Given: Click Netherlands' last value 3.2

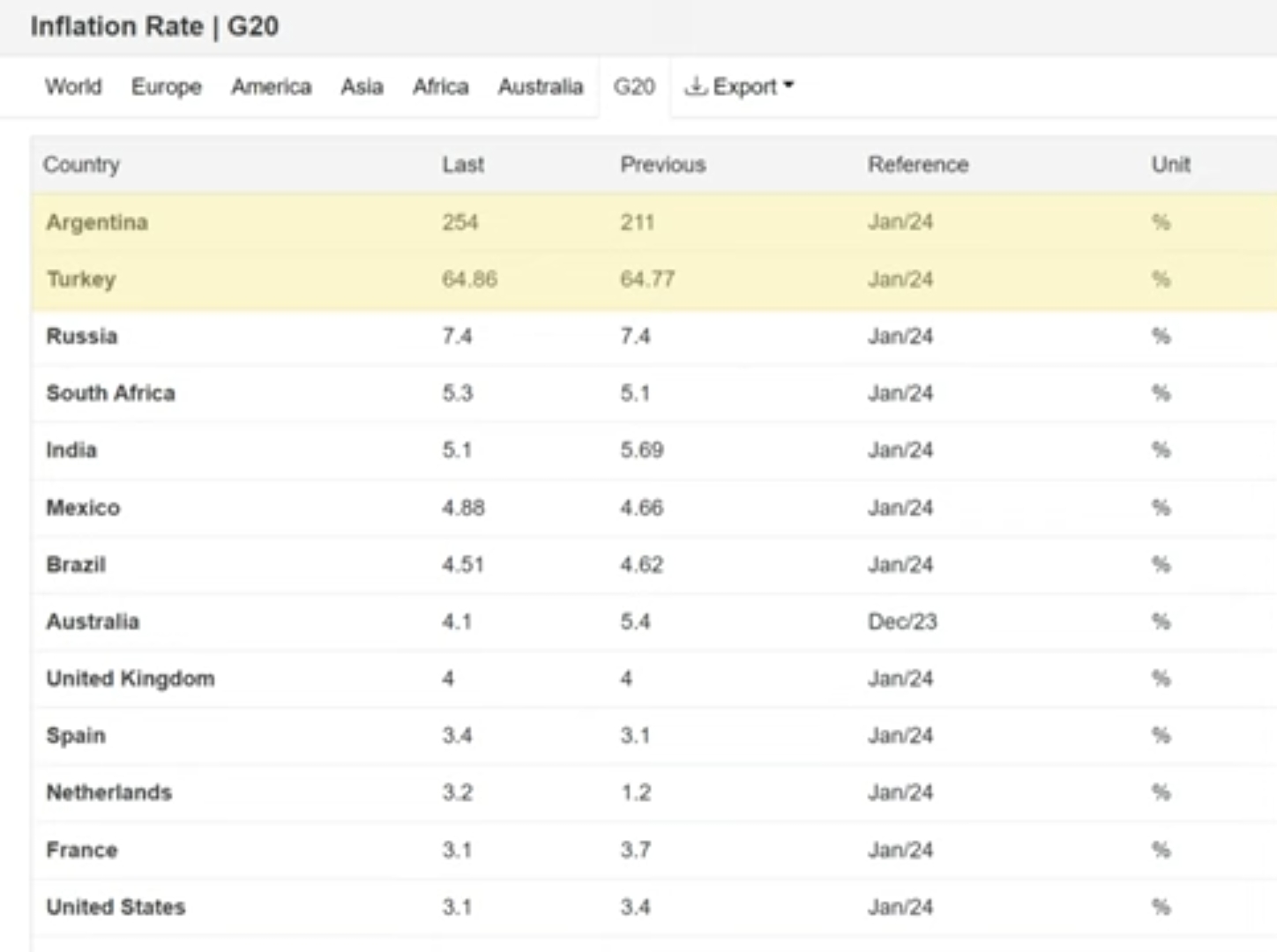Looking at the screenshot, I should click(x=458, y=792).
